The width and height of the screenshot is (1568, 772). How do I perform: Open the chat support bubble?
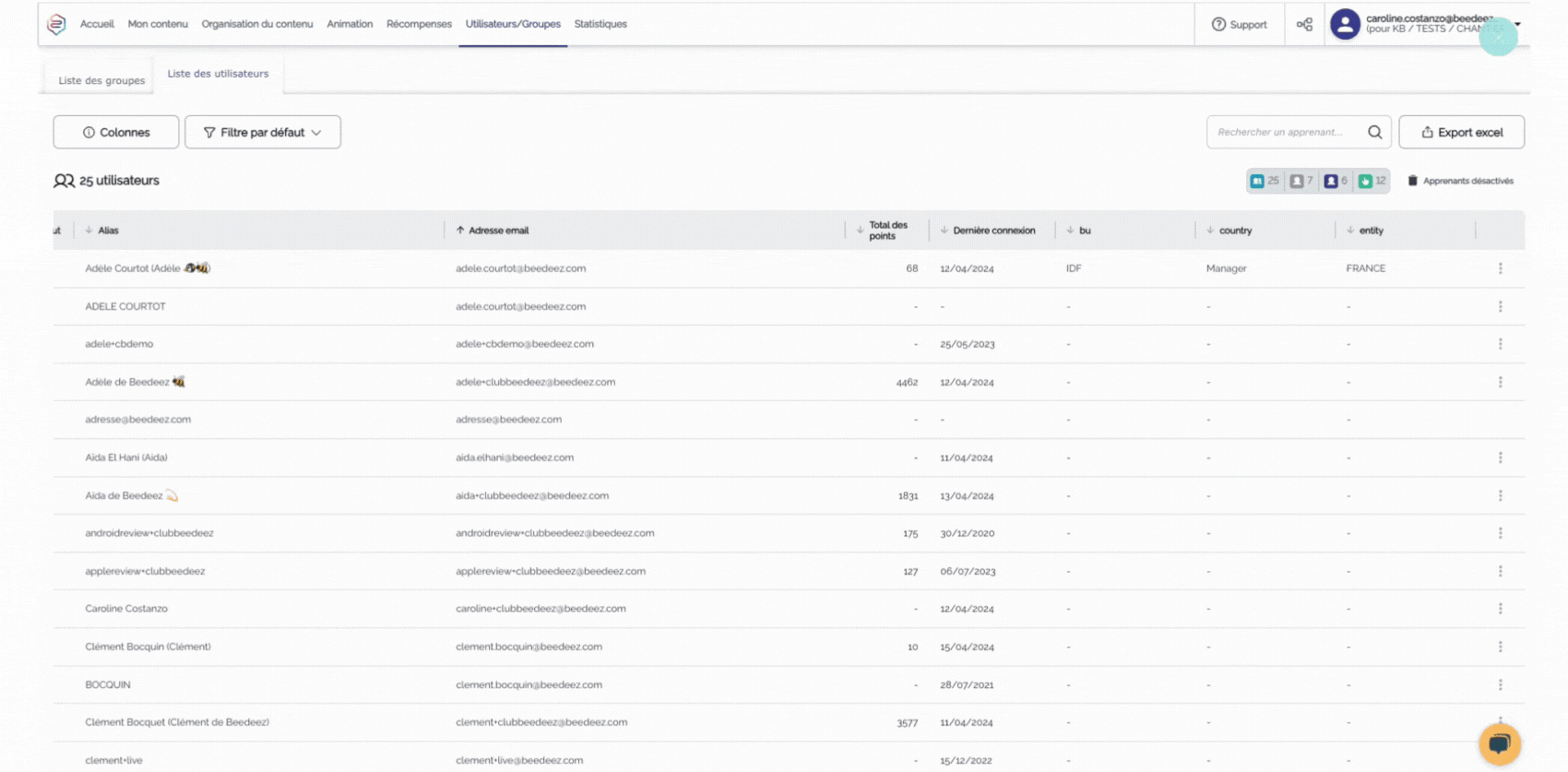point(1499,743)
